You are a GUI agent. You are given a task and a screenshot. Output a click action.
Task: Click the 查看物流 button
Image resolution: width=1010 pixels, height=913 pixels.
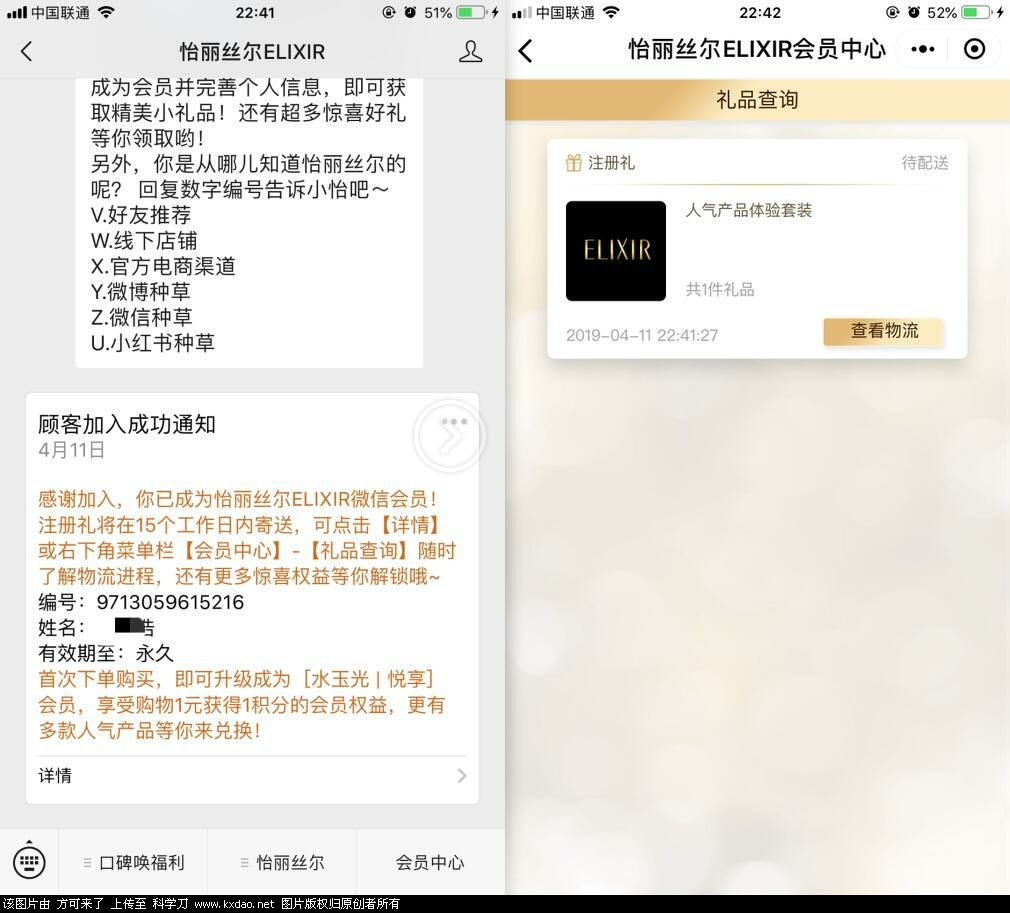884,331
